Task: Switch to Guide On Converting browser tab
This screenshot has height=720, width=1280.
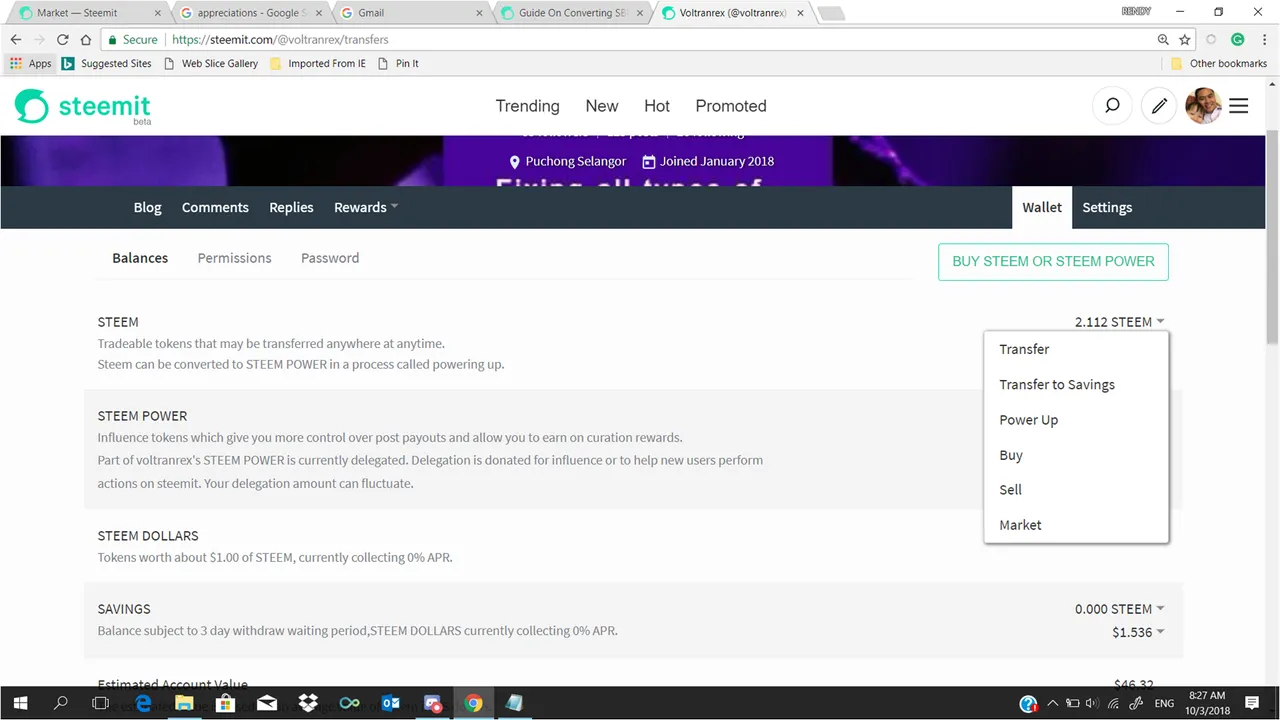Action: pyautogui.click(x=572, y=13)
